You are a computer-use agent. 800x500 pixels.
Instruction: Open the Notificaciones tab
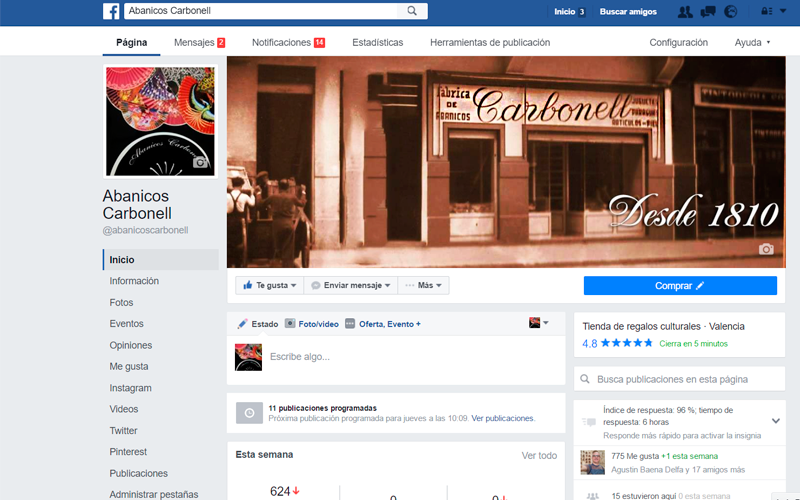click(x=288, y=42)
